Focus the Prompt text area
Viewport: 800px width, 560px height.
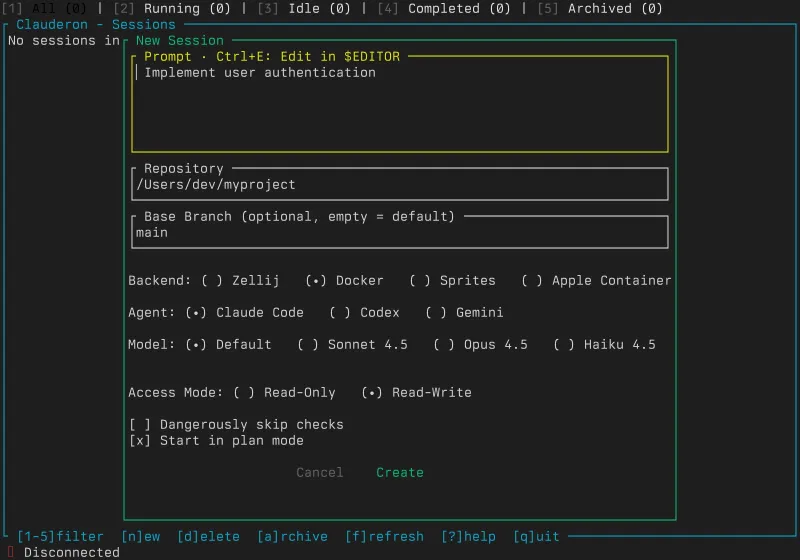[400, 105]
